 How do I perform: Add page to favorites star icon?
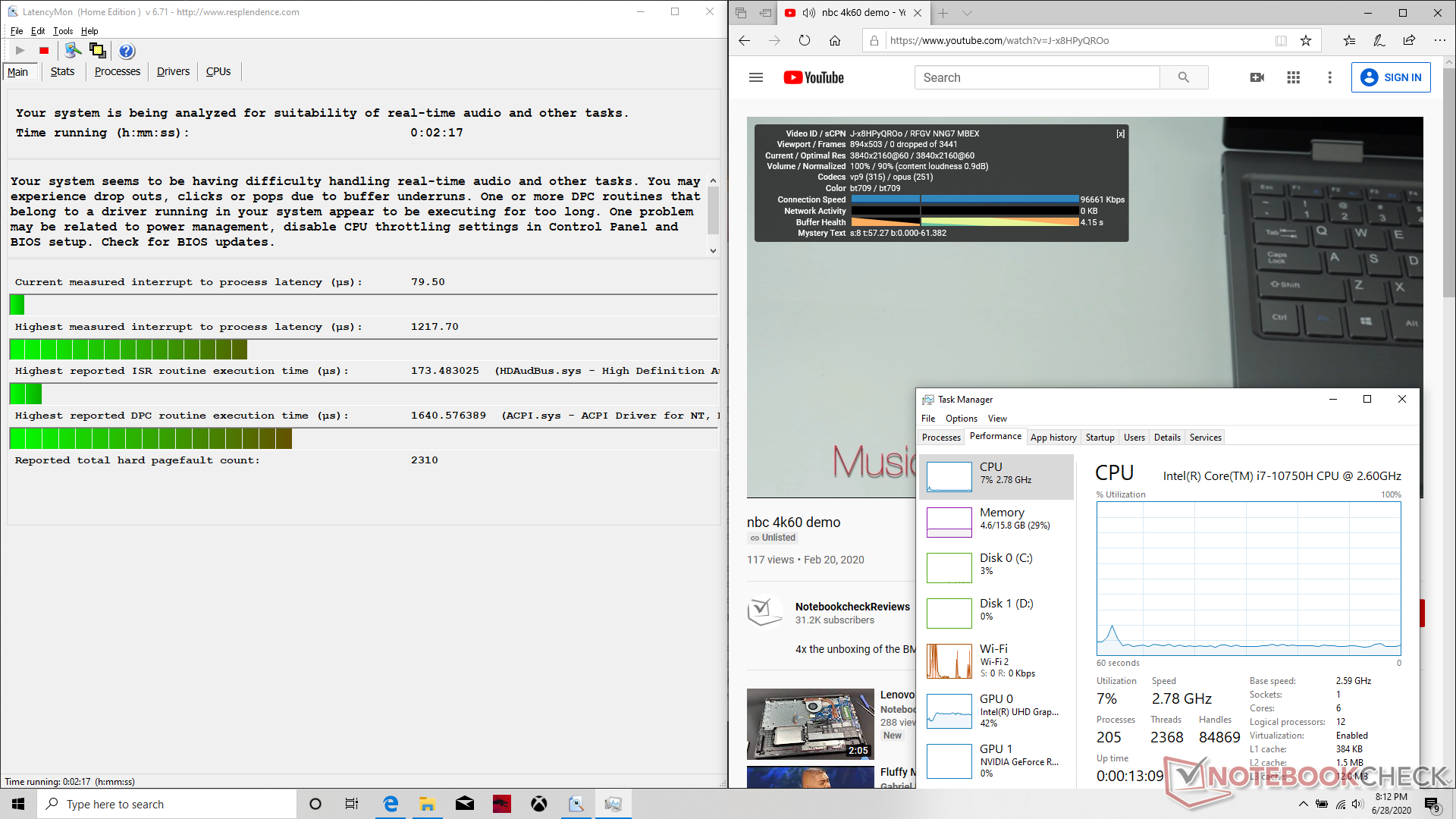pyautogui.click(x=1306, y=41)
